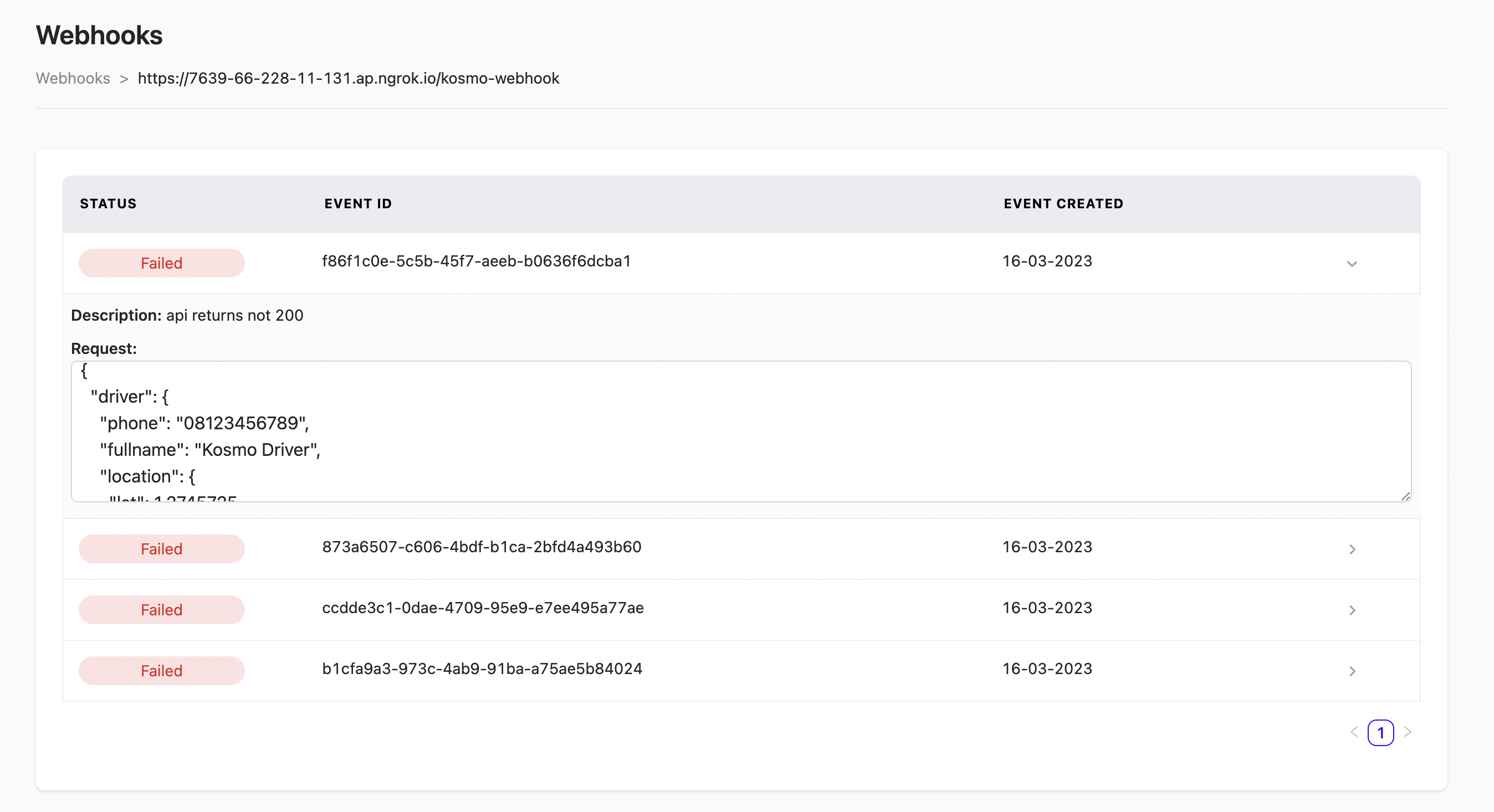Click the ngrok webhook URL breadcrumb
Image resolution: width=1494 pixels, height=812 pixels.
(x=348, y=78)
